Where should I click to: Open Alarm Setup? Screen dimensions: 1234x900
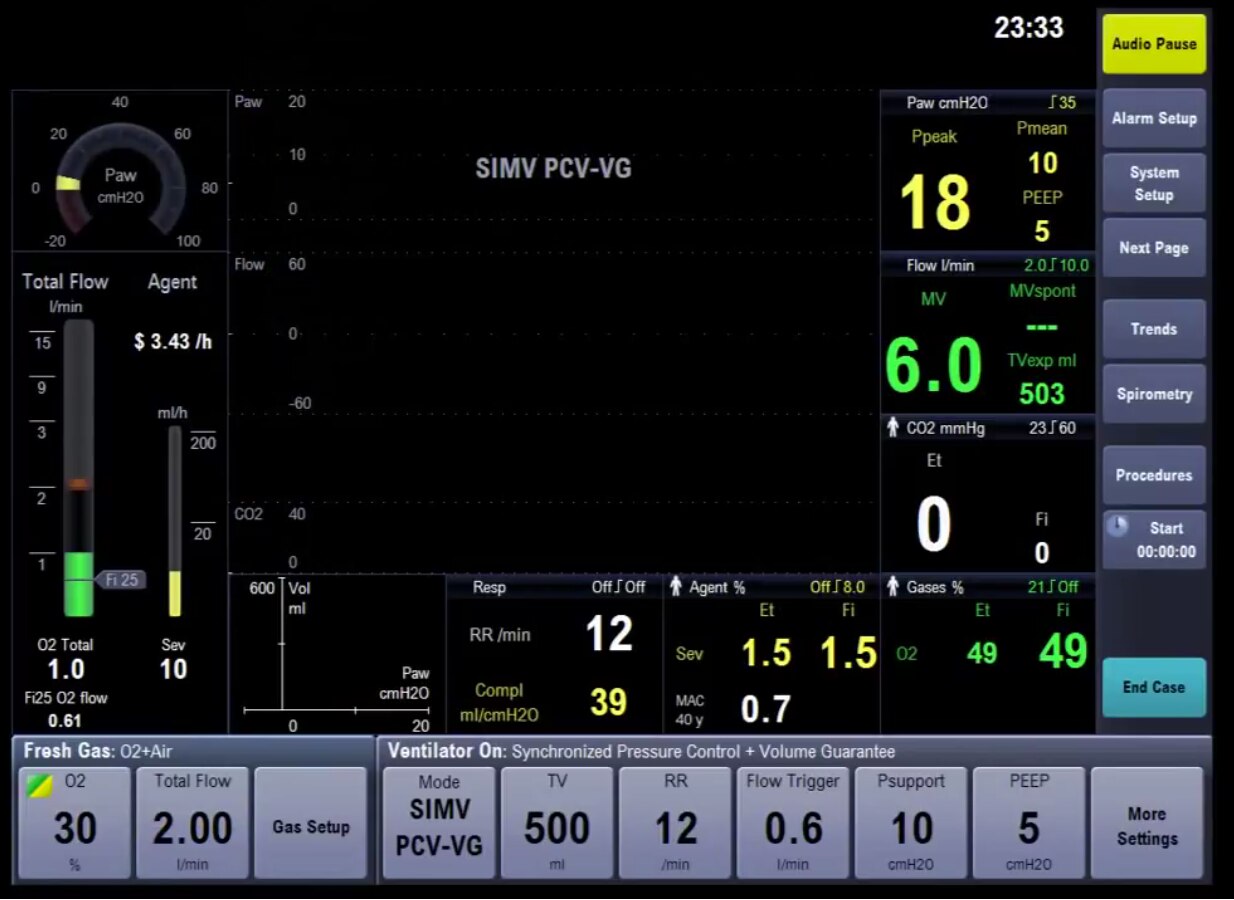(x=1153, y=118)
